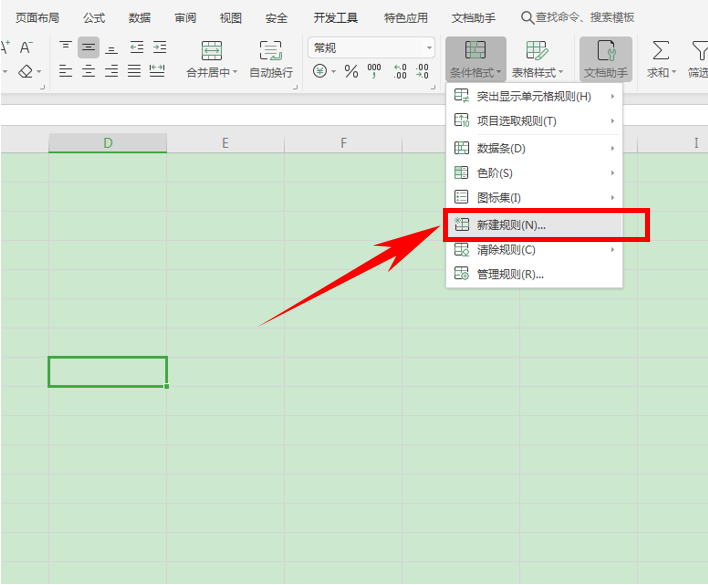Choose 新建规则(N)... from menu

[x=534, y=225]
